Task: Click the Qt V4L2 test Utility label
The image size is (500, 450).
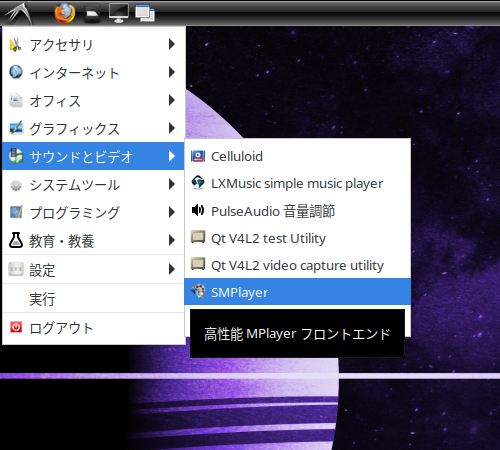Action: pos(268,238)
